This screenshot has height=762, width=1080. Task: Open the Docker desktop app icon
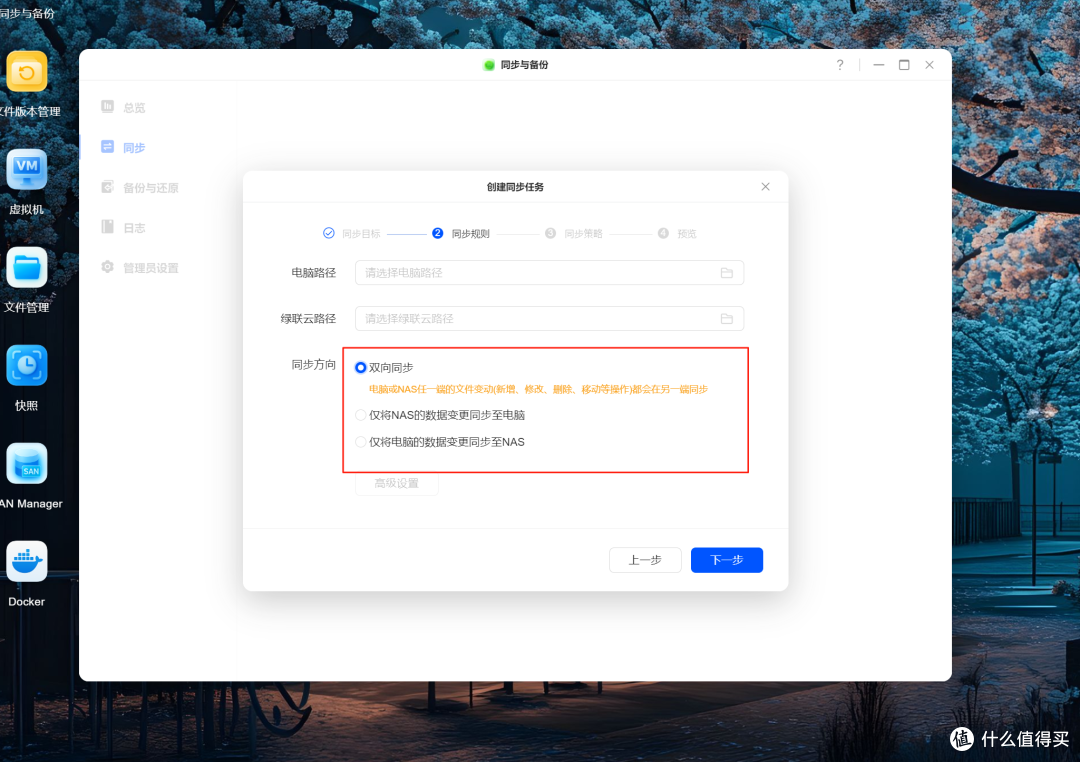[27, 562]
